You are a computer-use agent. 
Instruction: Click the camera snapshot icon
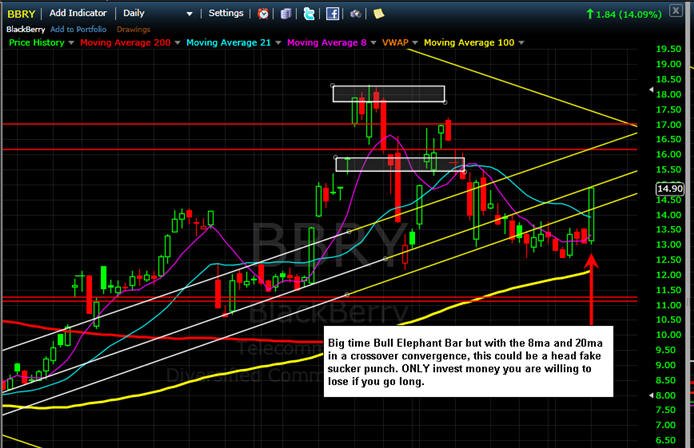click(355, 14)
